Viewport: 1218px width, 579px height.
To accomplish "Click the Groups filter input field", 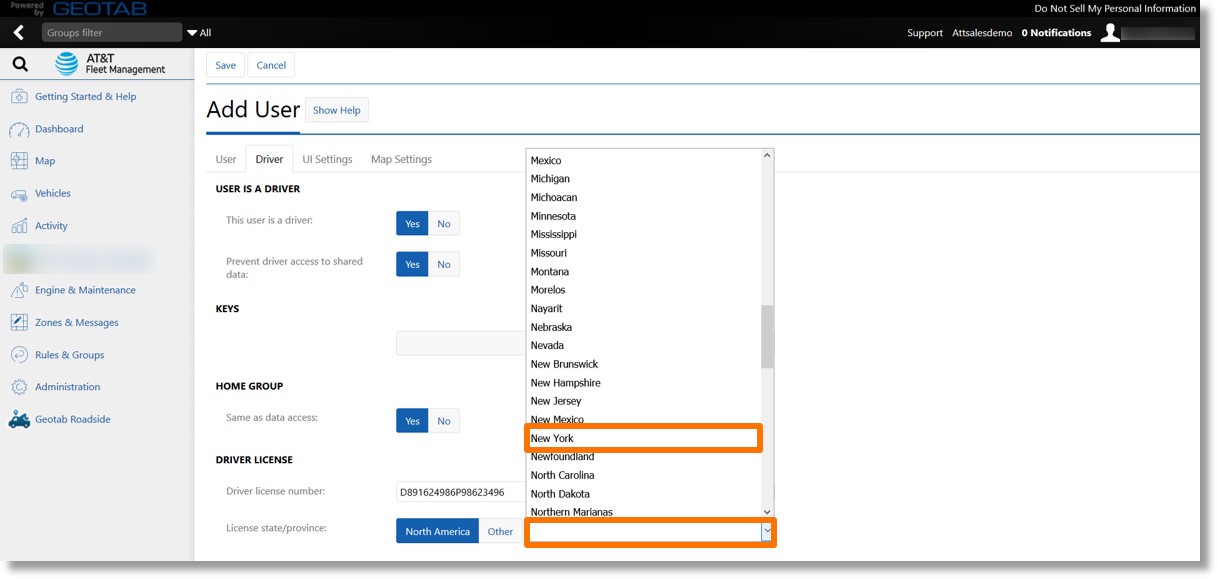I will 111,33.
